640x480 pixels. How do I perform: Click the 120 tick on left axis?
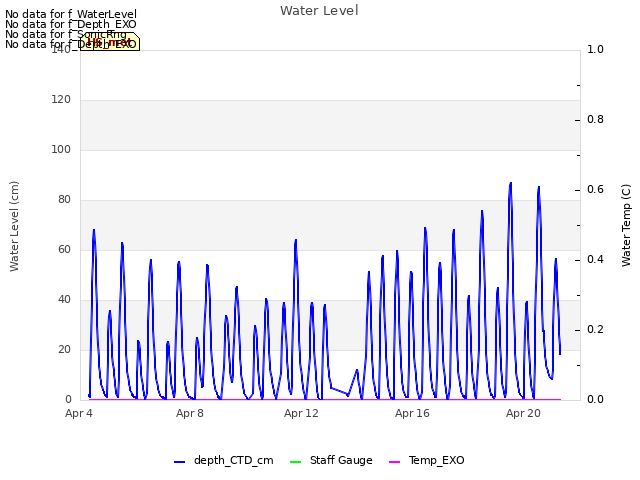[61, 100]
